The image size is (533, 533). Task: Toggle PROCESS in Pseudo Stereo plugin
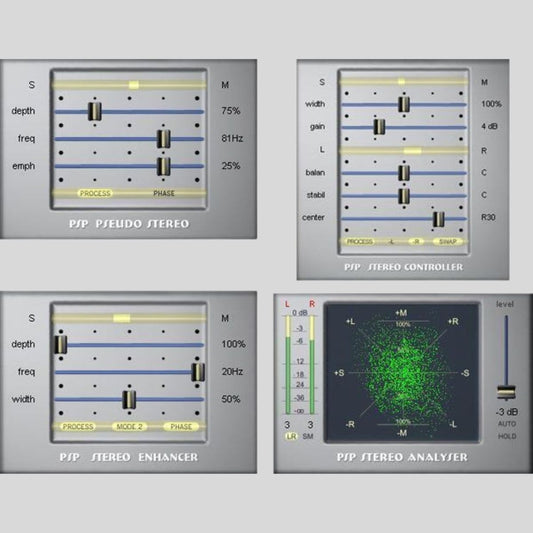[95, 193]
